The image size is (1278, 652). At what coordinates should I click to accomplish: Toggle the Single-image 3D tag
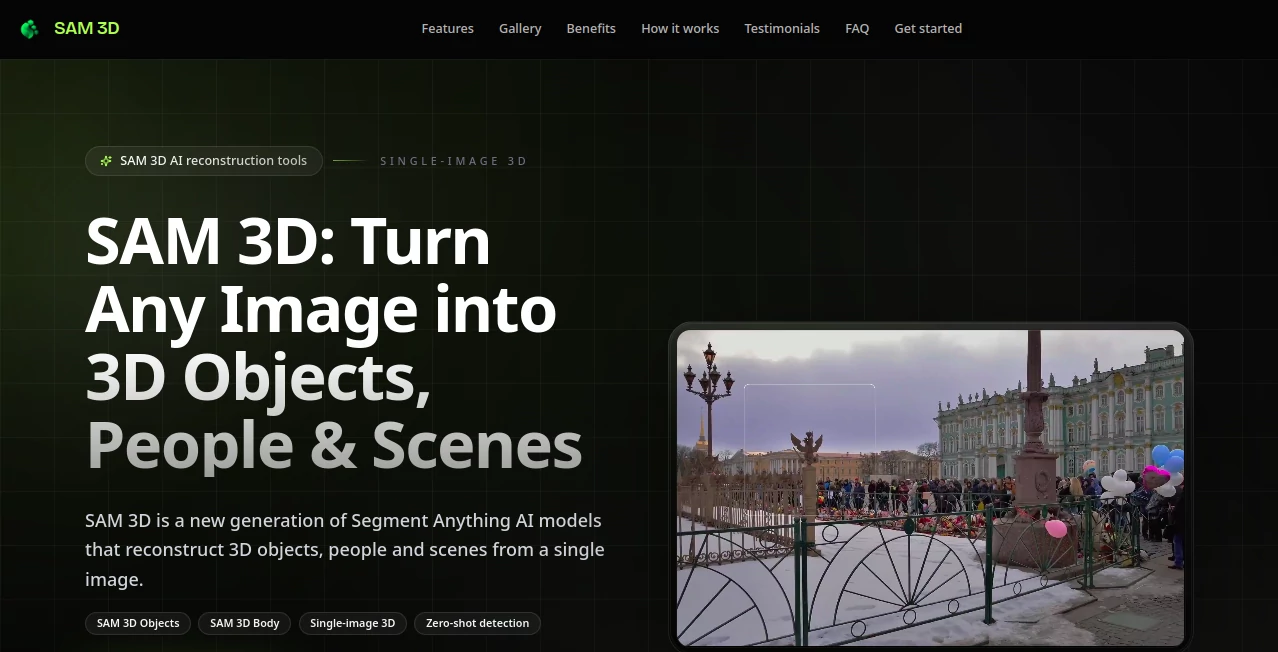tap(352, 623)
